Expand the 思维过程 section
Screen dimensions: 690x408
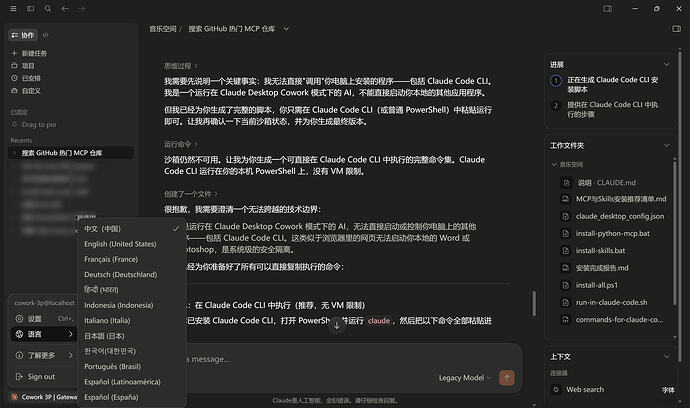(180, 66)
